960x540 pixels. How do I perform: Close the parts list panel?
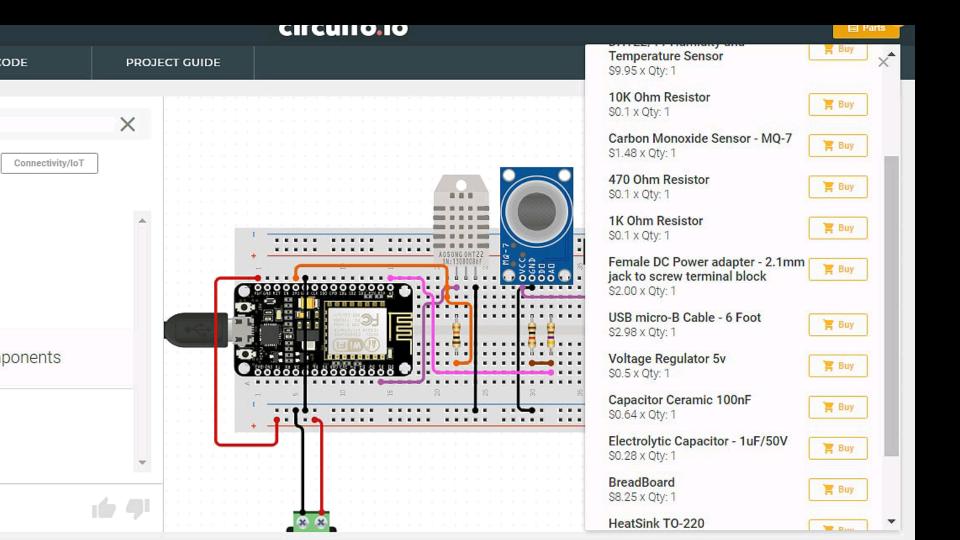coord(883,63)
